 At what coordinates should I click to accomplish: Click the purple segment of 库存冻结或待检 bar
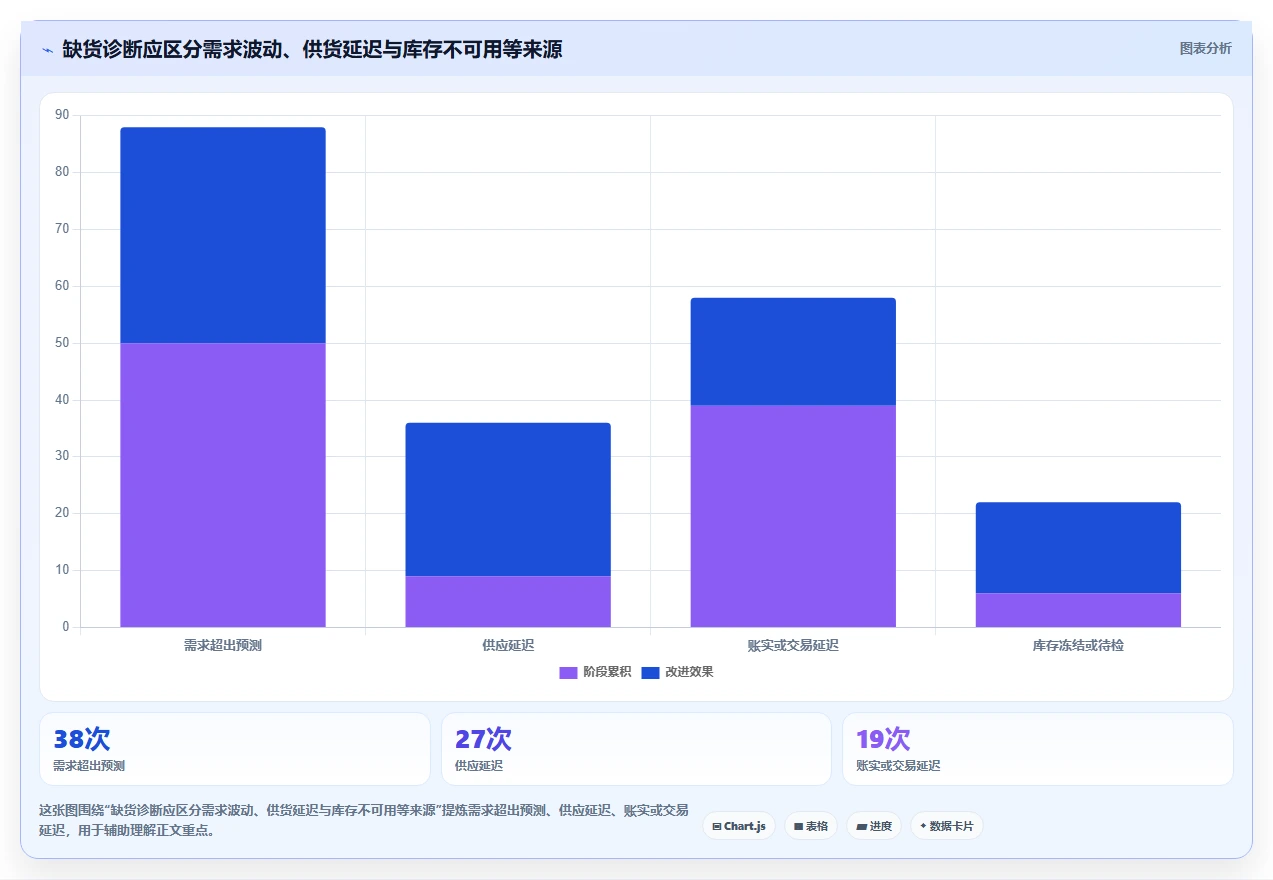[1078, 610]
